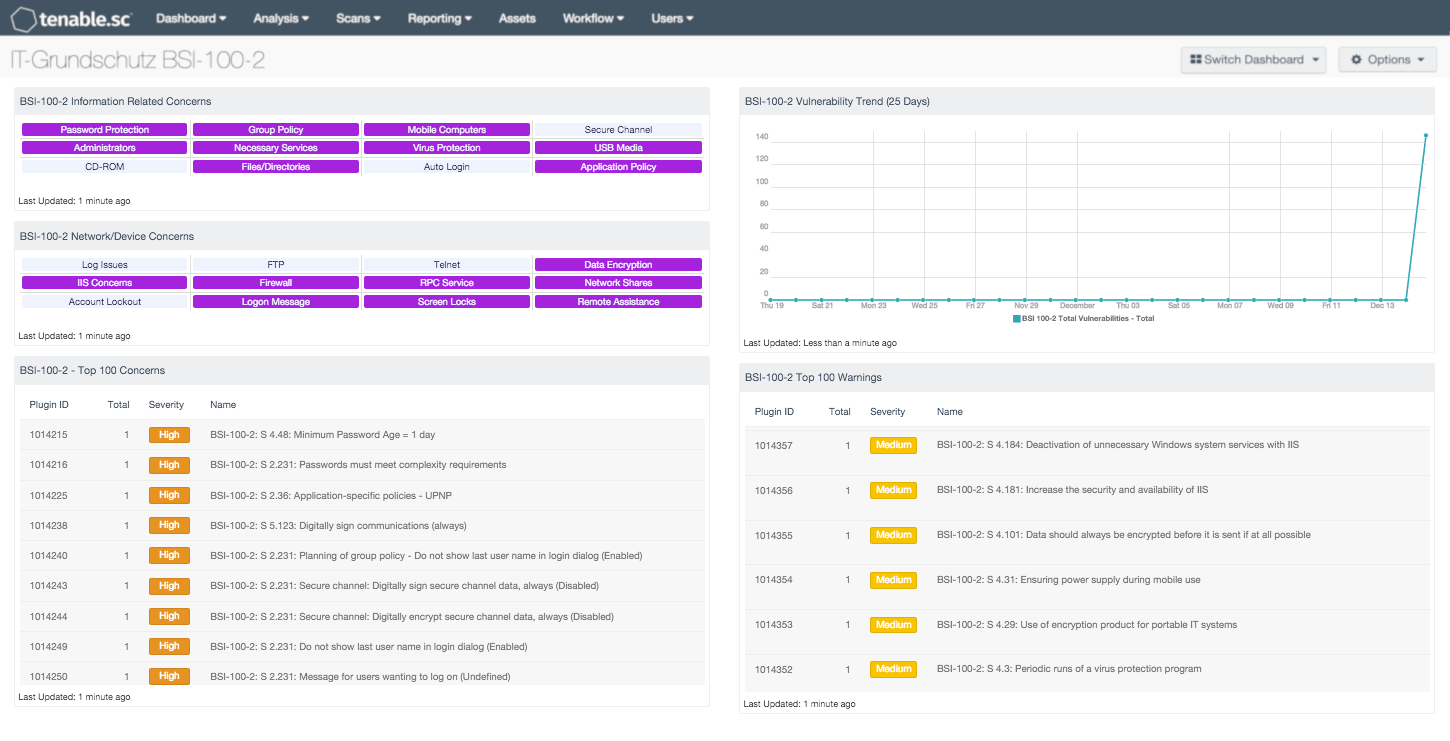Screen dimensions: 1450x741
Task: Expand the Reporting menu
Action: pyautogui.click(x=440, y=18)
